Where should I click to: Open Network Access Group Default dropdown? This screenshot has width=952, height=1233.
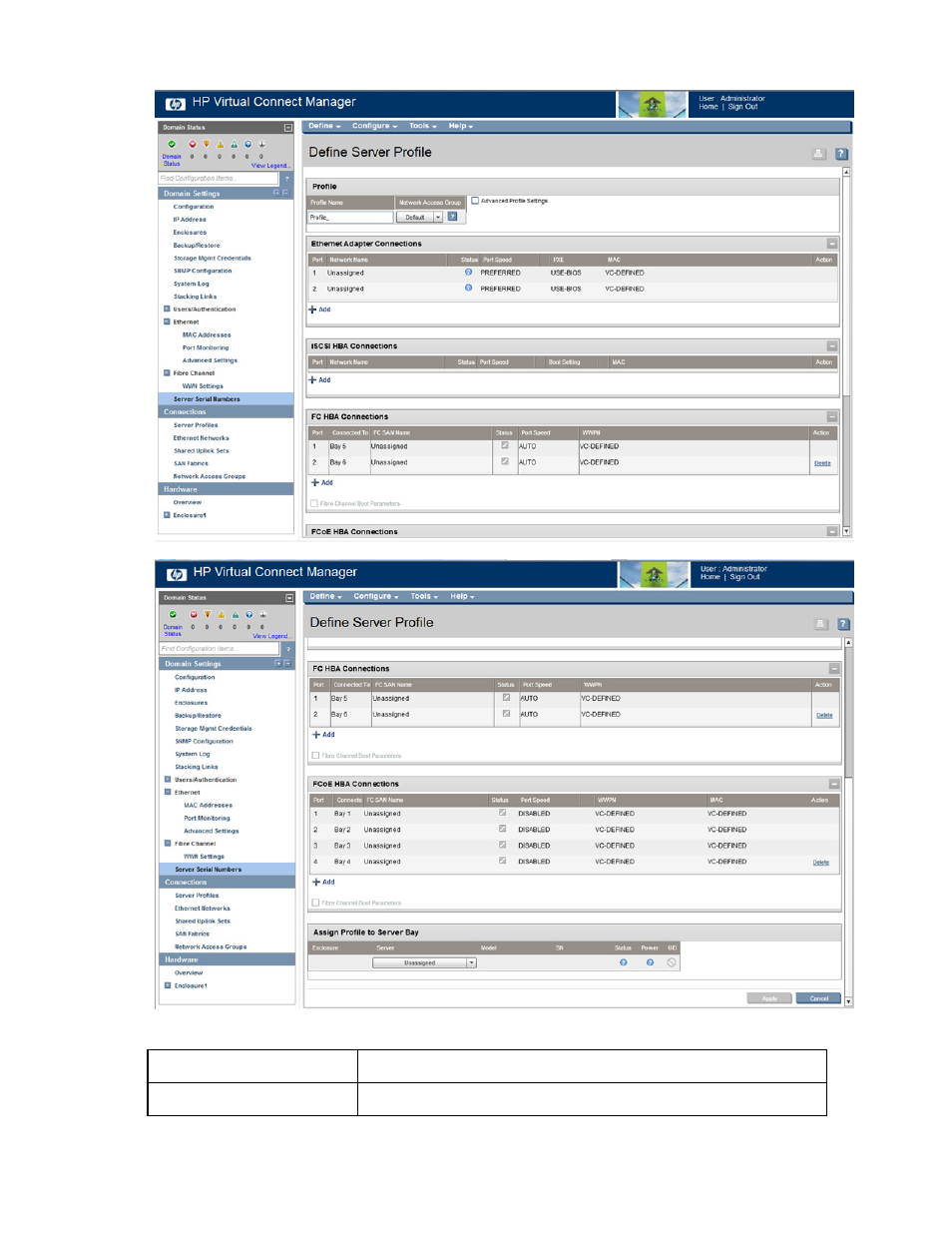coord(420,217)
